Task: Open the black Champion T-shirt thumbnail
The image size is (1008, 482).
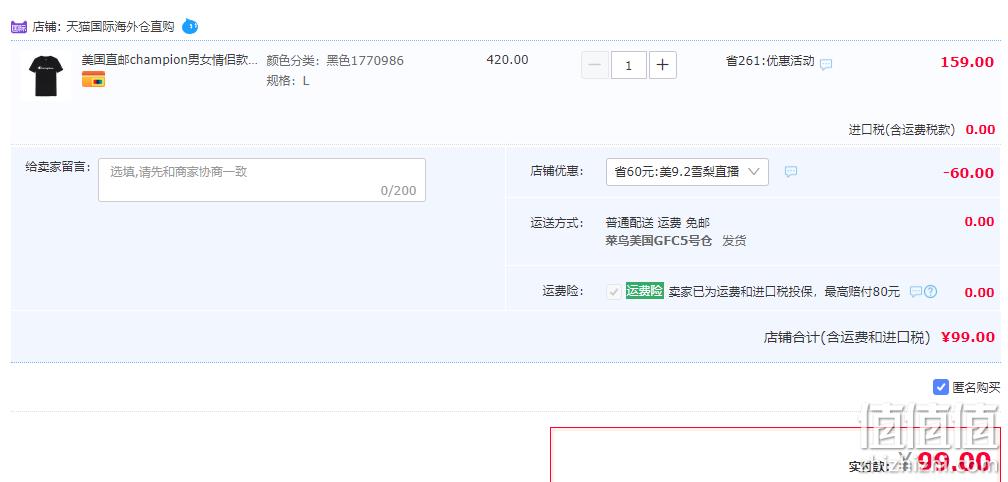Action: [45, 76]
